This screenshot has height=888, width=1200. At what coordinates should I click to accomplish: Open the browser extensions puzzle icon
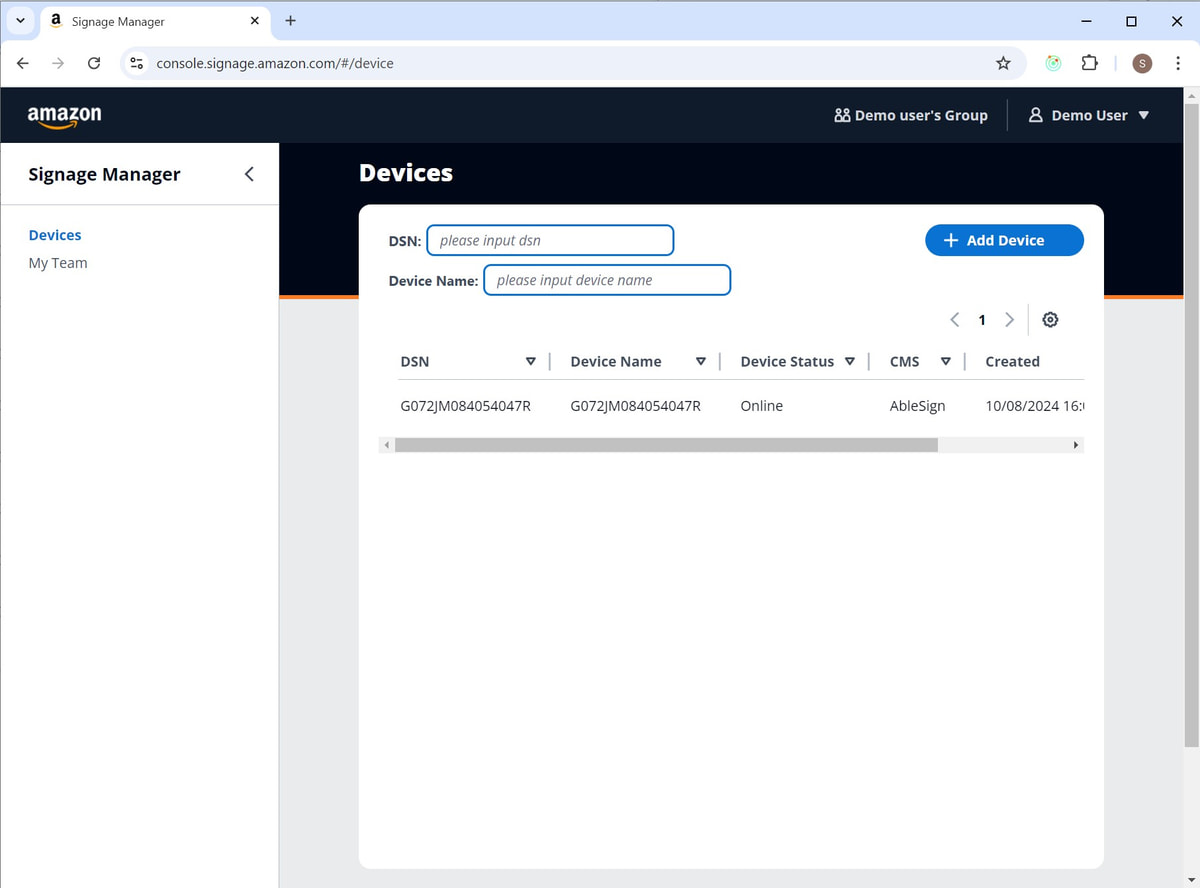coord(1089,63)
